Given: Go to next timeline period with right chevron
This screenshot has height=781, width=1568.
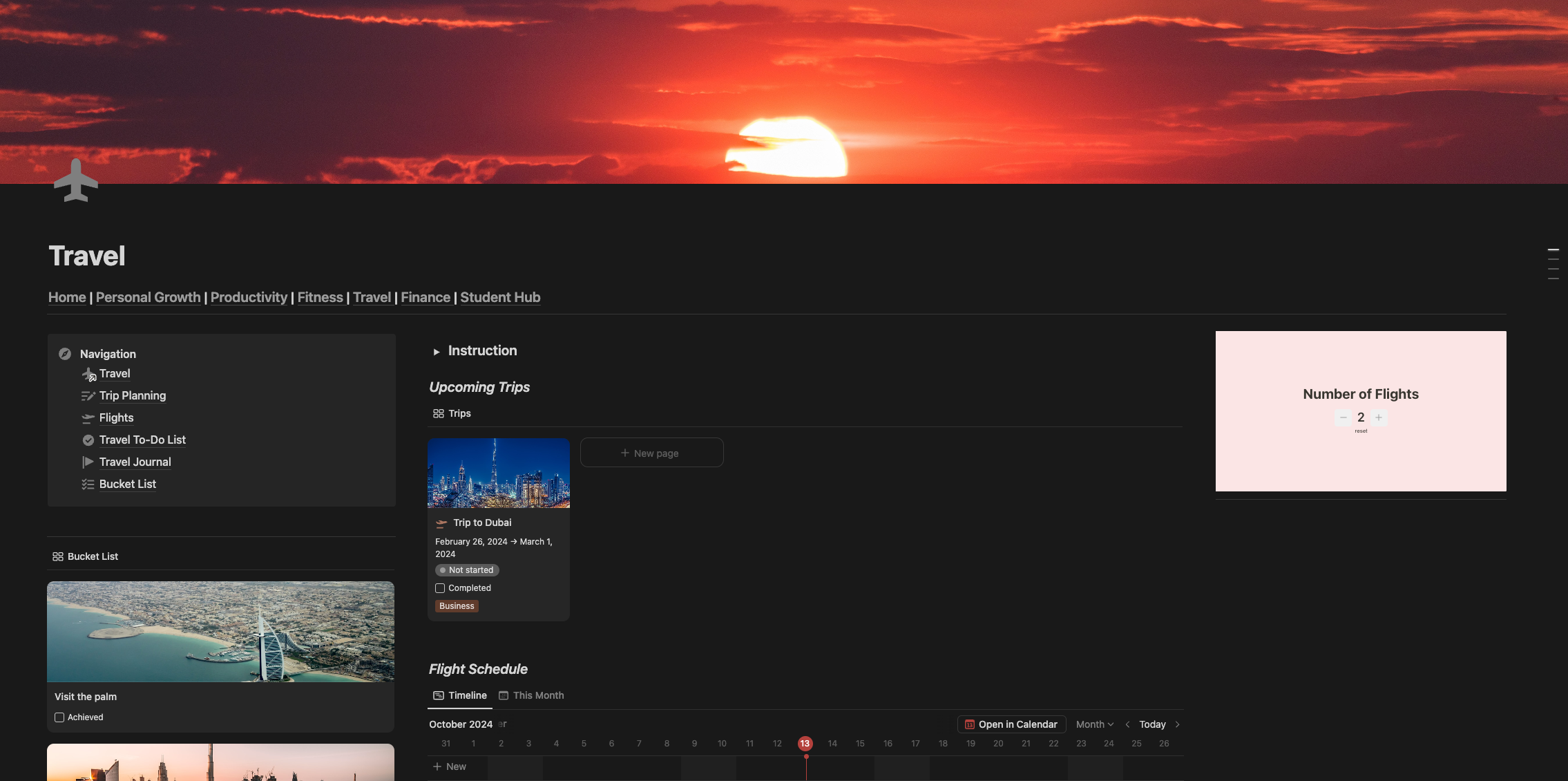Looking at the screenshot, I should (x=1178, y=724).
